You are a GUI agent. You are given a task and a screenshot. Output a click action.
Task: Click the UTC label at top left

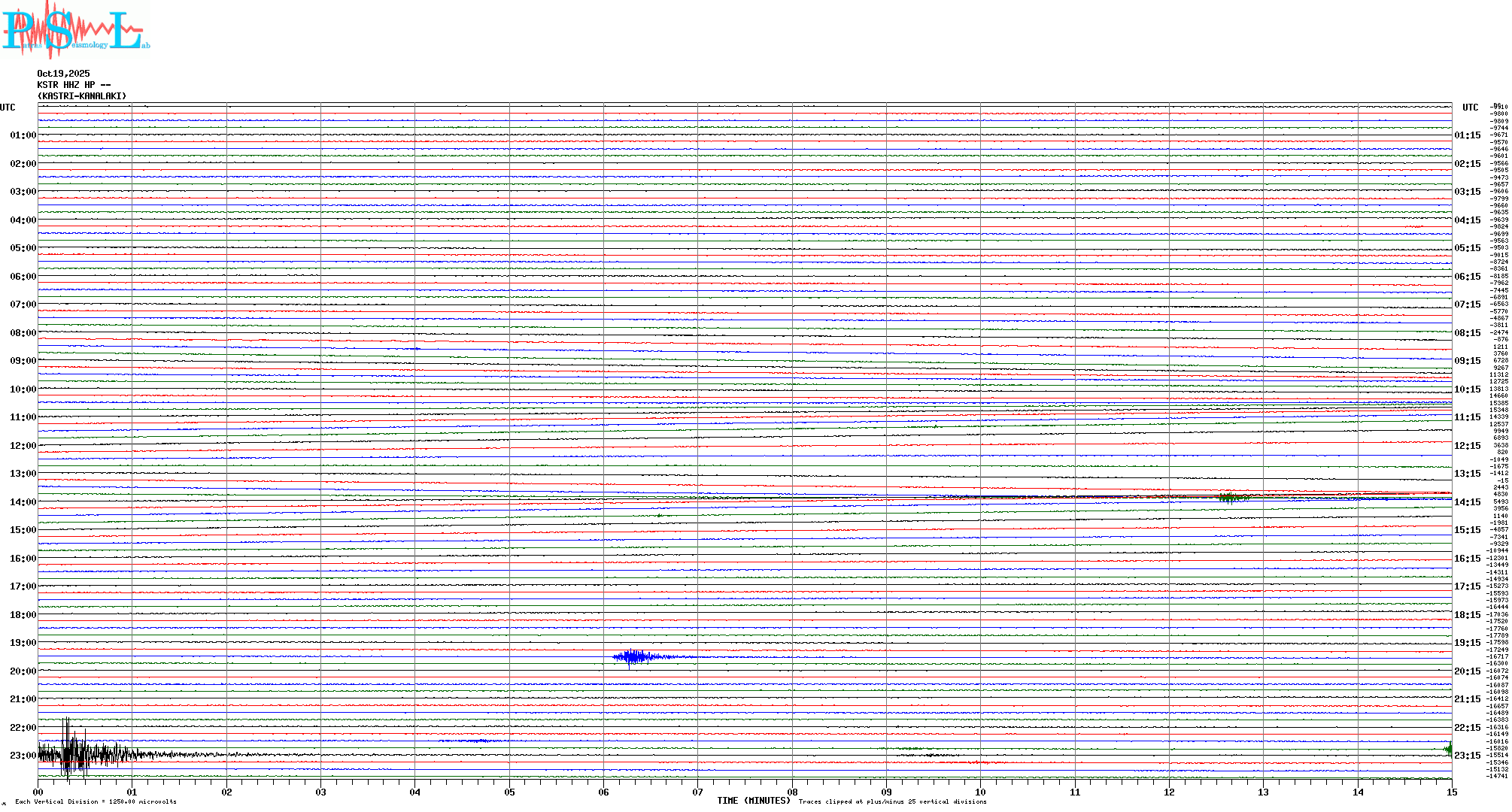tap(8, 108)
